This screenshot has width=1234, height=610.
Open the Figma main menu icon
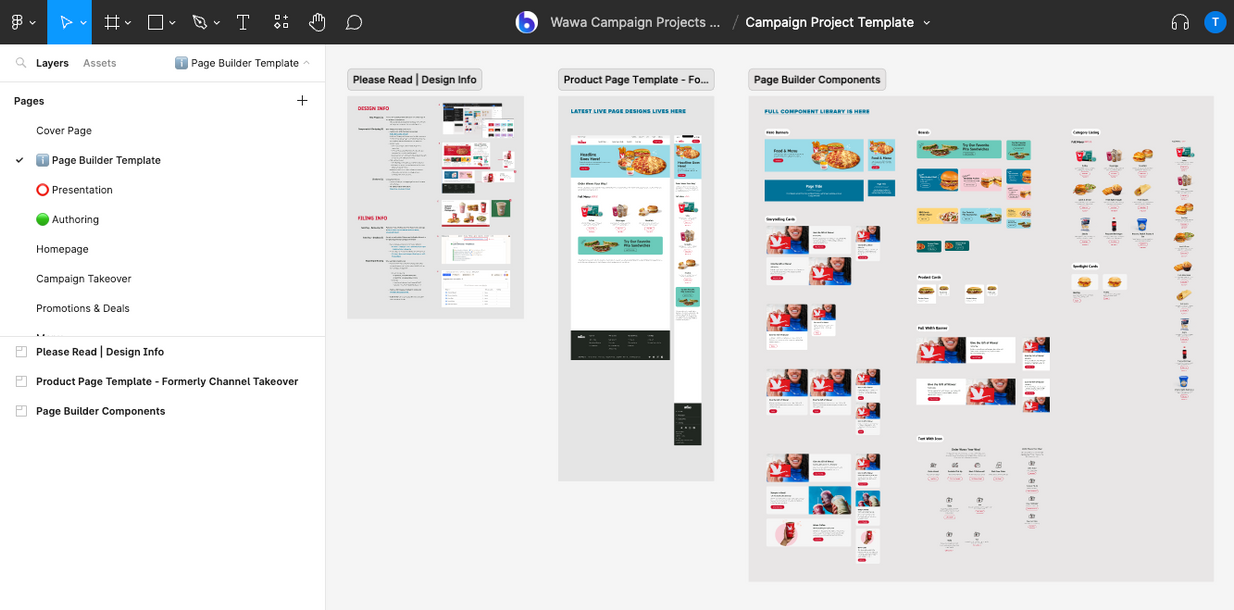click(x=17, y=22)
